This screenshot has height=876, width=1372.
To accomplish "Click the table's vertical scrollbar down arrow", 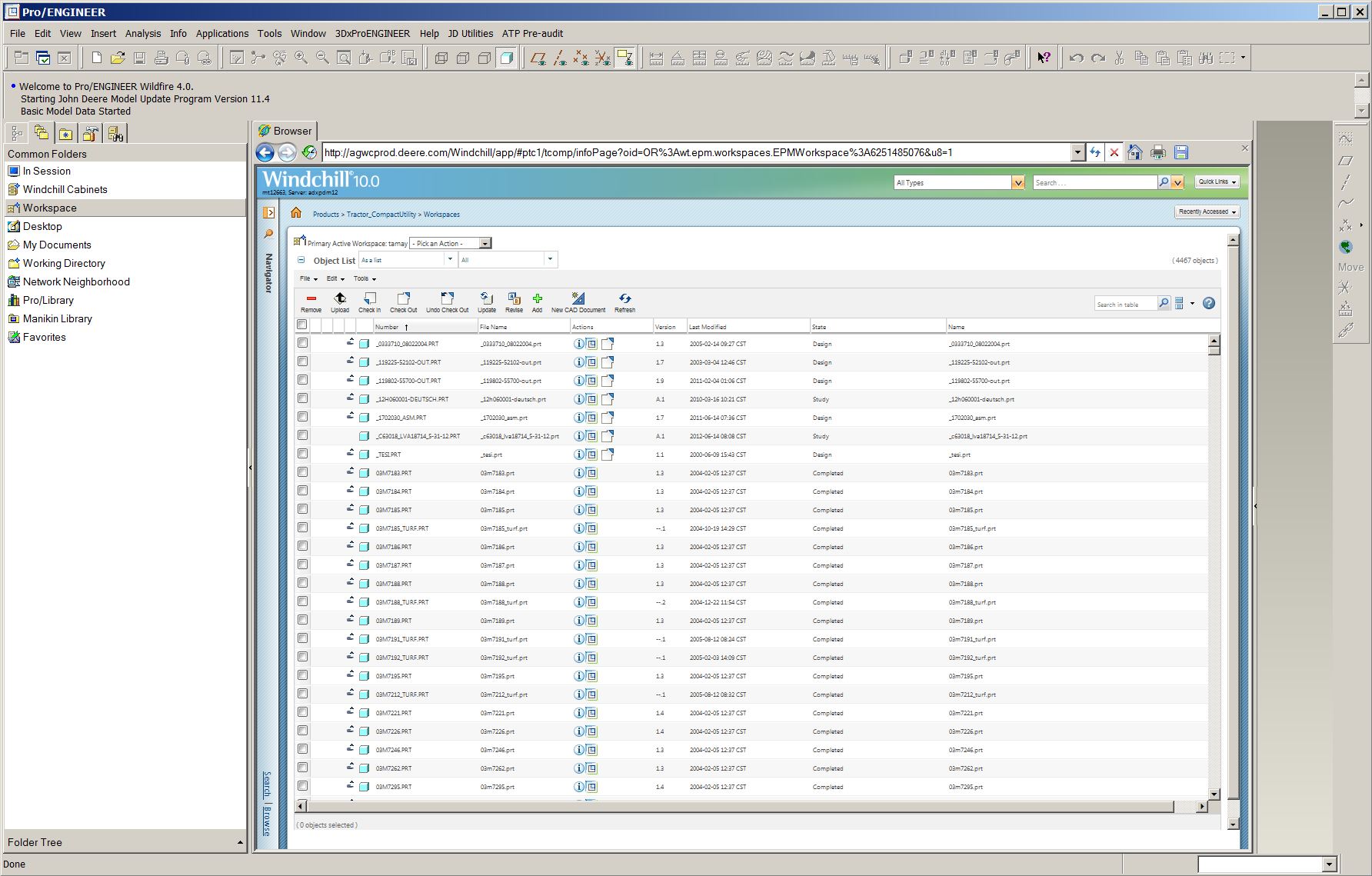I will 1214,794.
